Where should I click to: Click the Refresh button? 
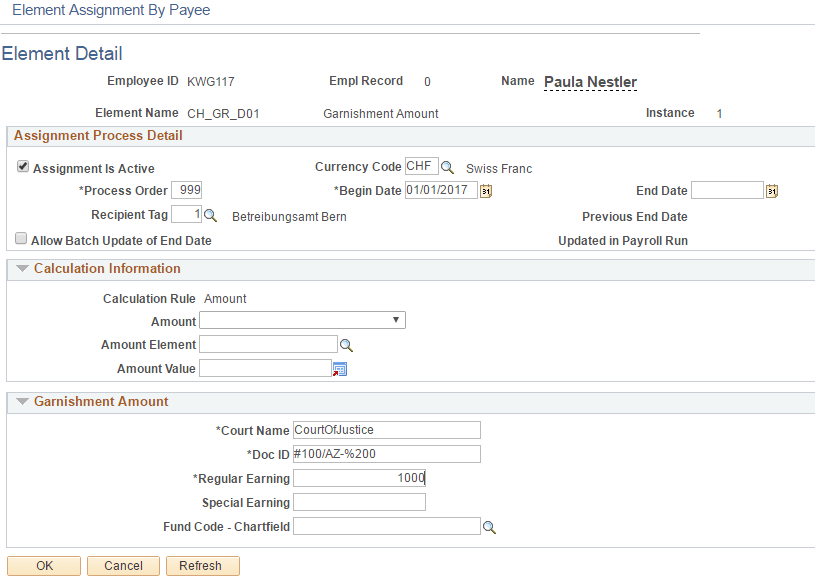point(202,565)
